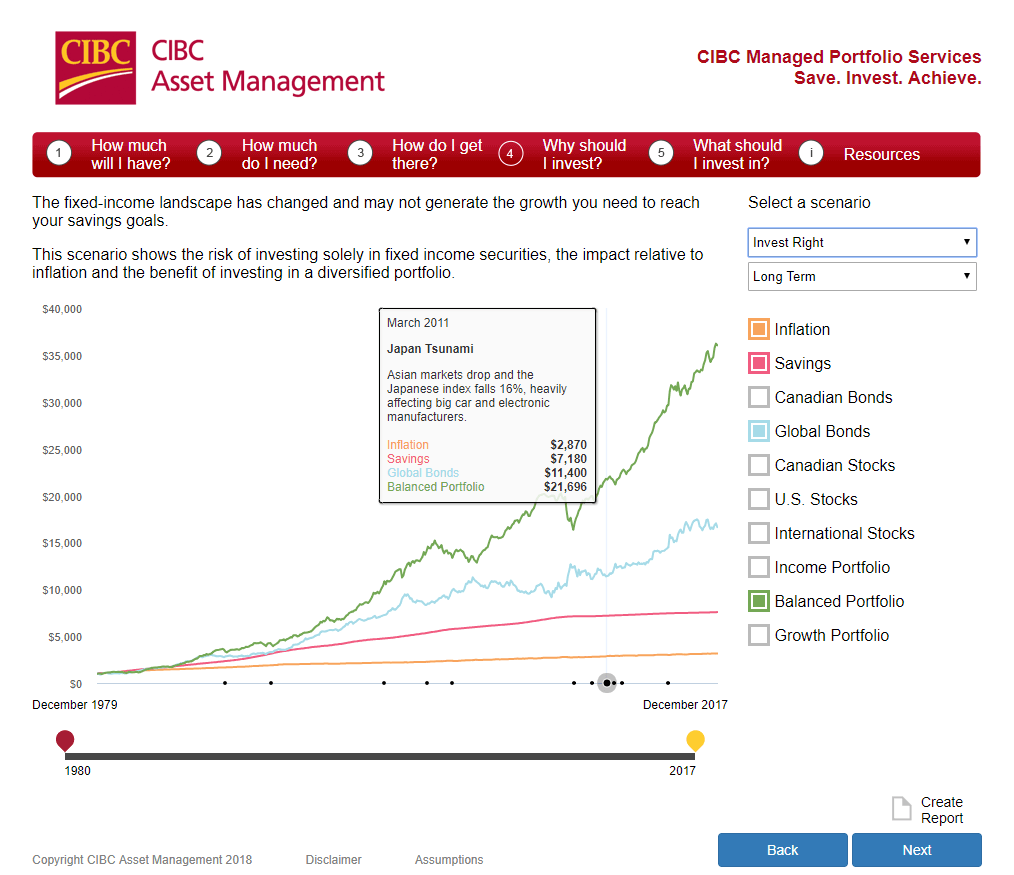Click the Next button

[x=917, y=850]
